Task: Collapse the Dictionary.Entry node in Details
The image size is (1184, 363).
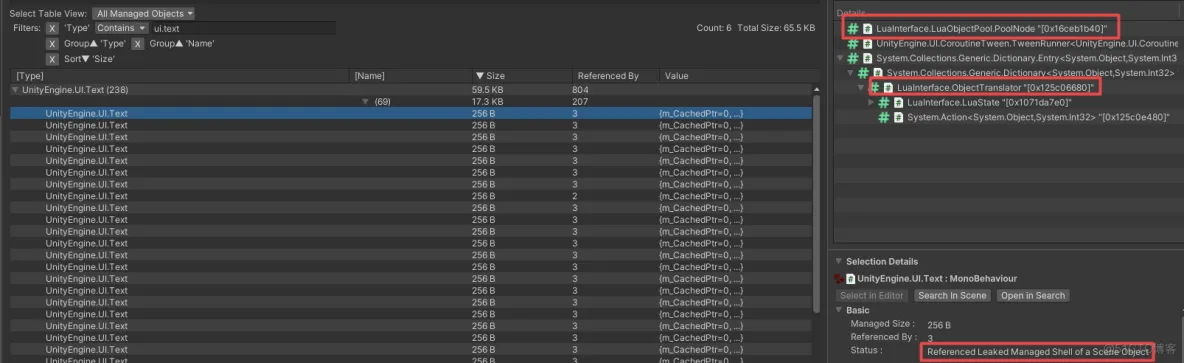Action: tap(840, 59)
